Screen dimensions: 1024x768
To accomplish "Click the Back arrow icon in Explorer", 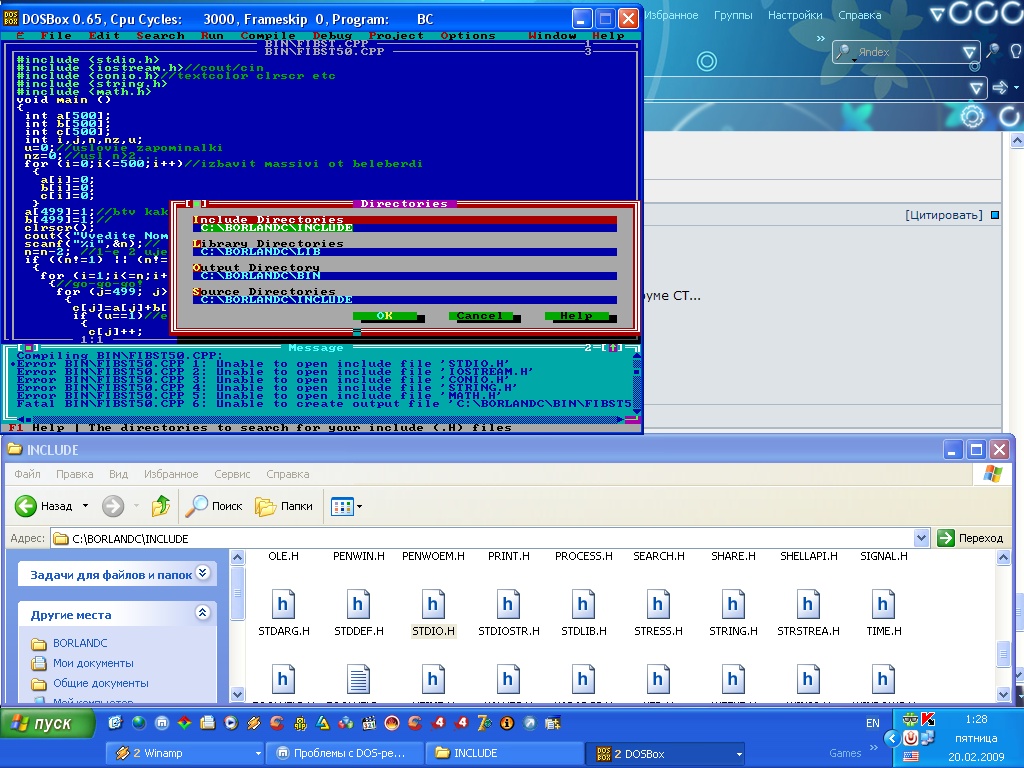I will coord(27,506).
